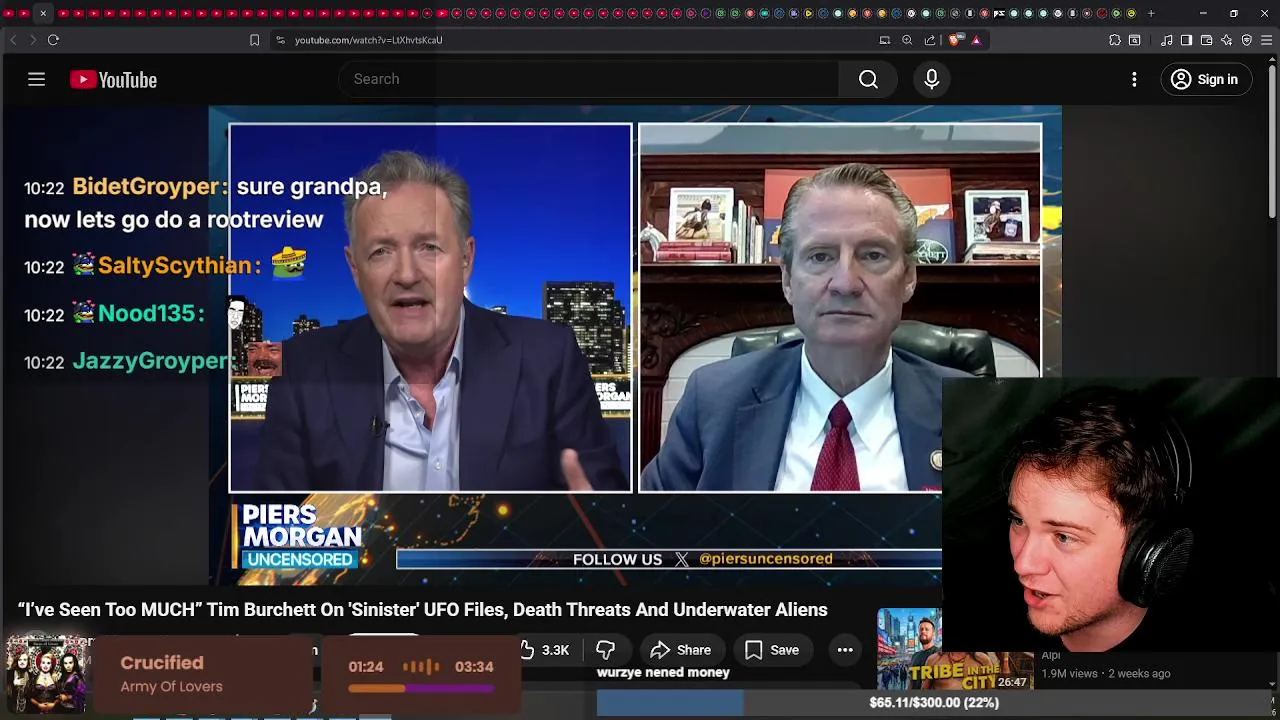This screenshot has width=1280, height=720.
Task: Click the page vertical scrollbar
Action: tap(1272, 140)
